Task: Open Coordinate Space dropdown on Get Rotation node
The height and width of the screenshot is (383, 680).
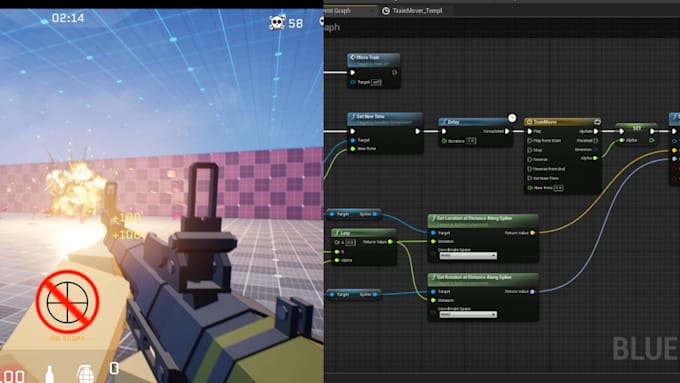Action: [468, 314]
